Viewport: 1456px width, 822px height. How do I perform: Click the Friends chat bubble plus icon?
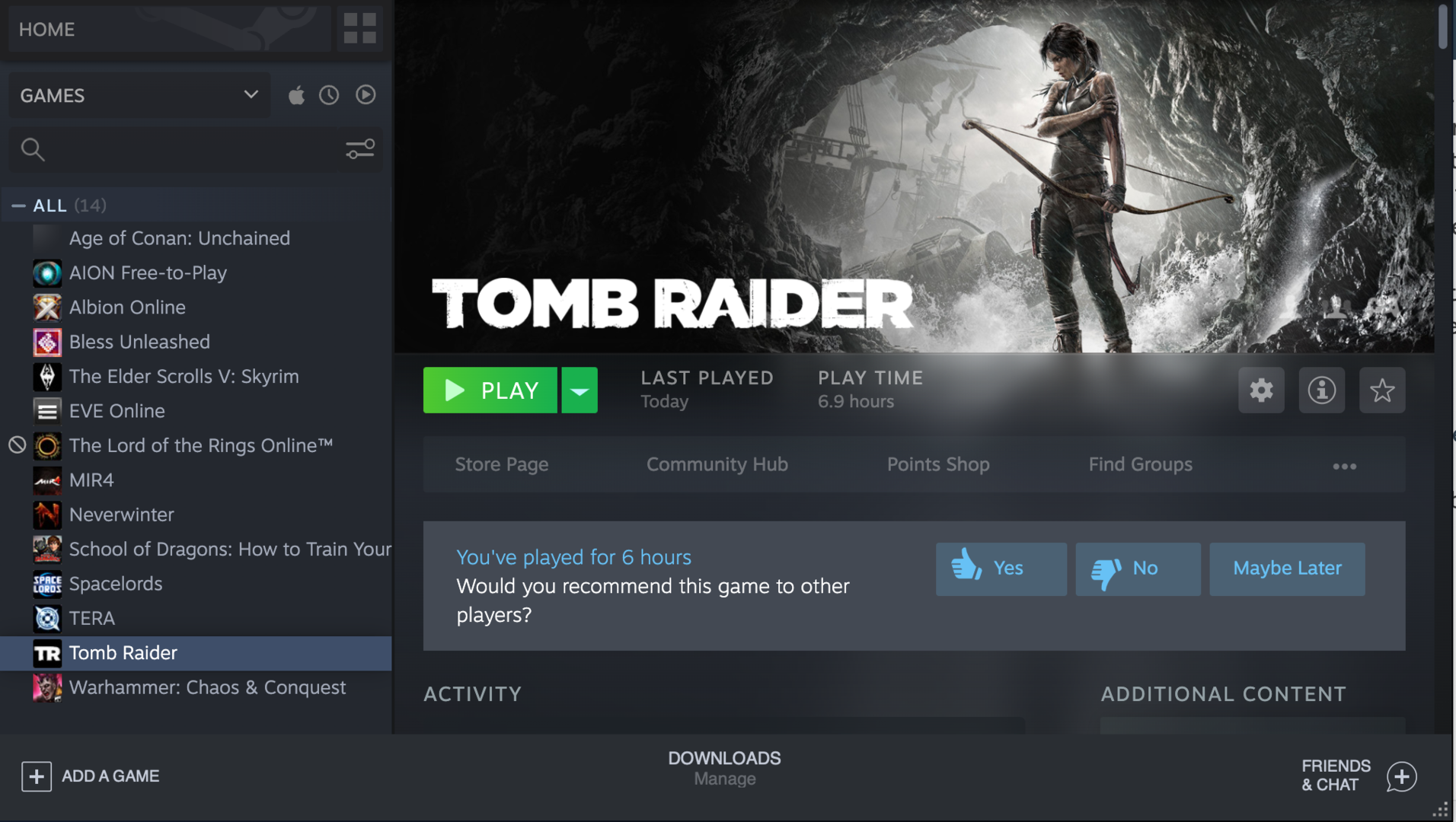(1401, 776)
